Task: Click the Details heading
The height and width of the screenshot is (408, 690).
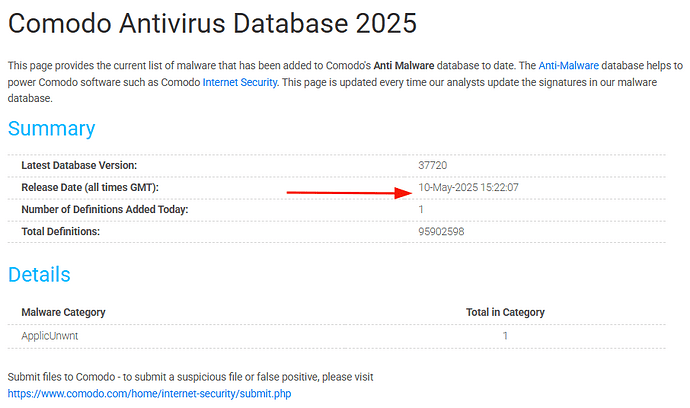Action: (x=39, y=275)
